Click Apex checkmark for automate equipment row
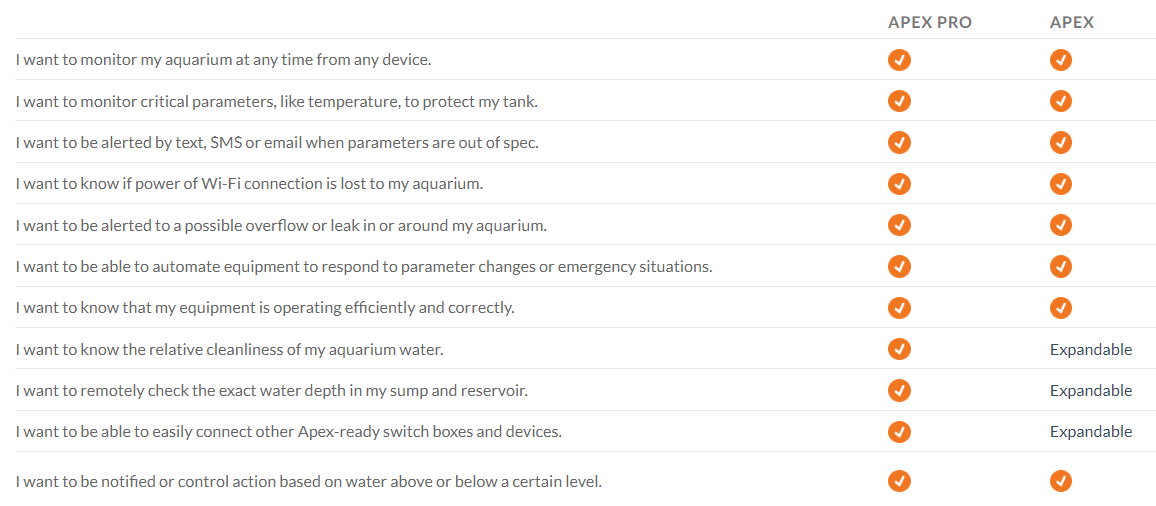1156x506 pixels. 1061,266
